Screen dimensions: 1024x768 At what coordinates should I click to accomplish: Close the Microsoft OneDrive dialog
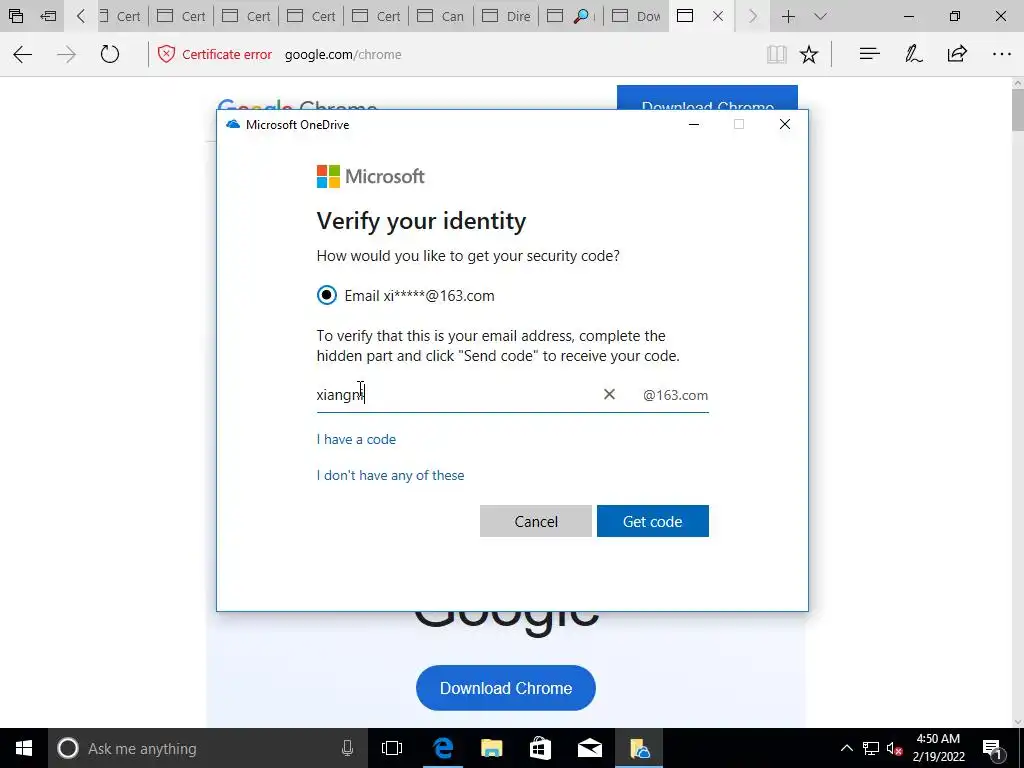pos(785,124)
